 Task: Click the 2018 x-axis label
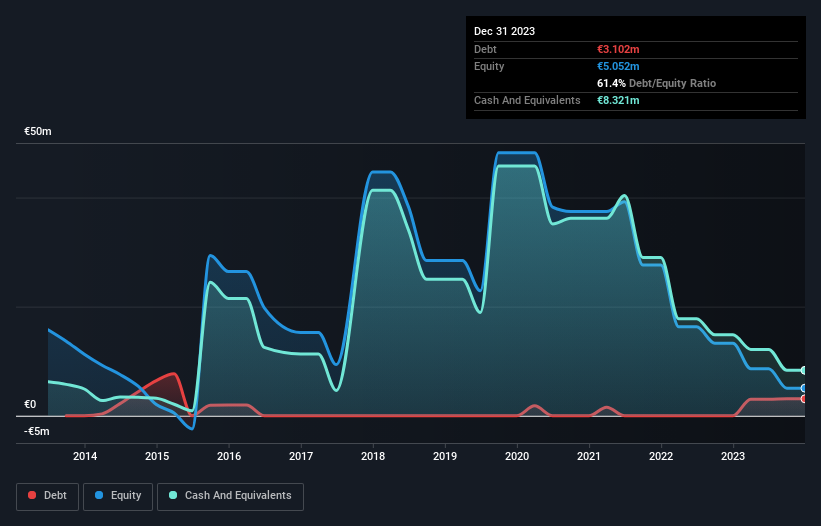[373, 456]
